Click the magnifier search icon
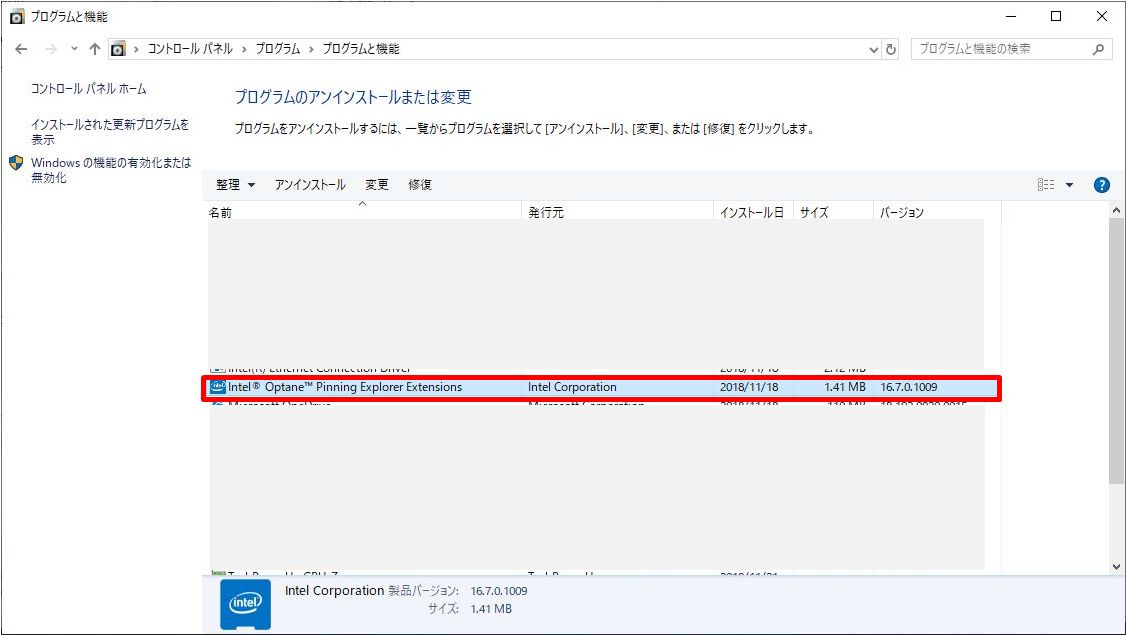Viewport: 1127px width, 636px height. [1098, 49]
